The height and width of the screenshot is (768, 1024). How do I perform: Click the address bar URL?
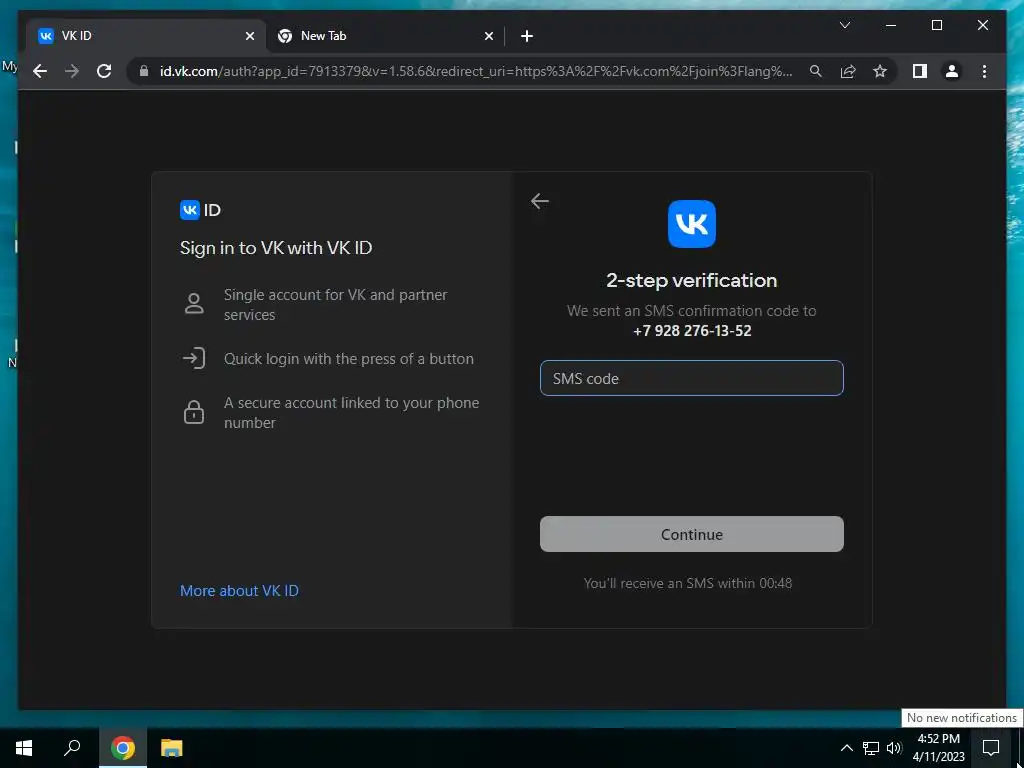click(476, 71)
